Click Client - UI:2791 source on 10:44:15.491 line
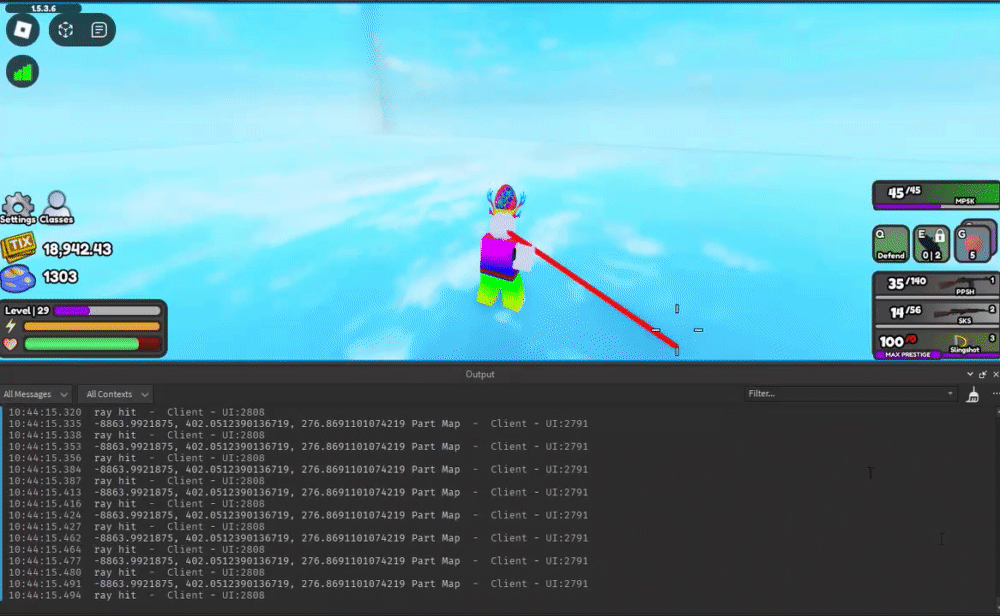The height and width of the screenshot is (616, 1000). pos(539,583)
